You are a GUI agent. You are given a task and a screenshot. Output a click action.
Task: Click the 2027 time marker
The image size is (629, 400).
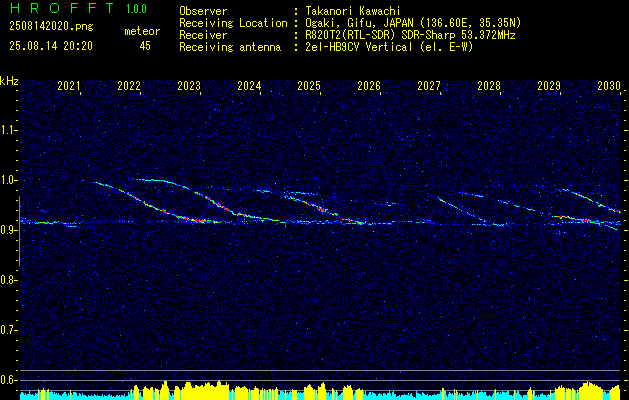point(429,86)
